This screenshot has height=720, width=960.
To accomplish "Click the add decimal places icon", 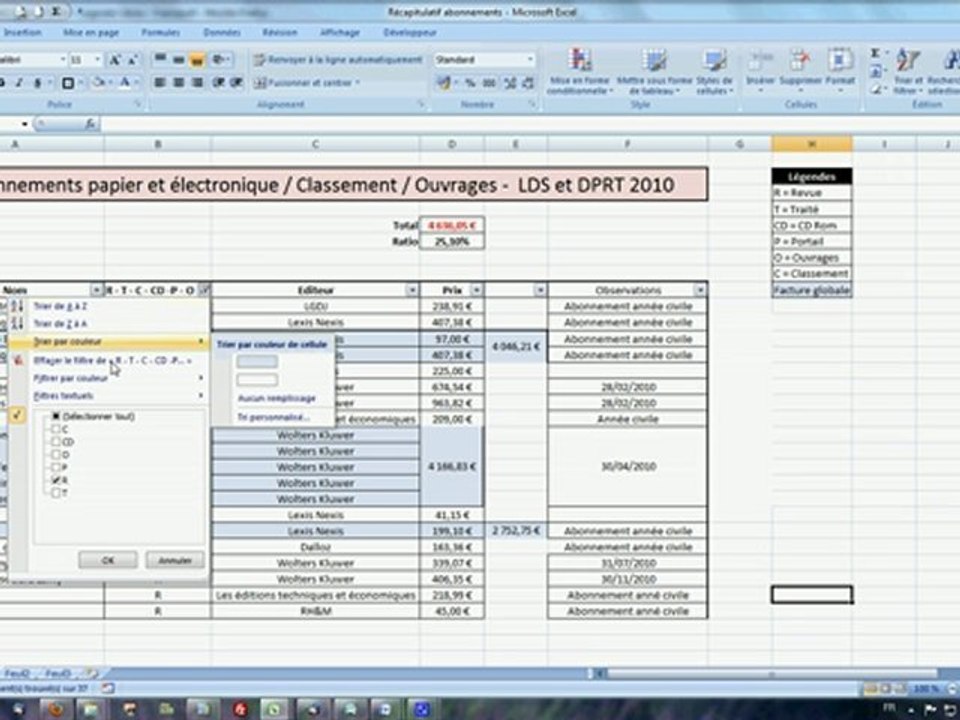I will click(509, 83).
